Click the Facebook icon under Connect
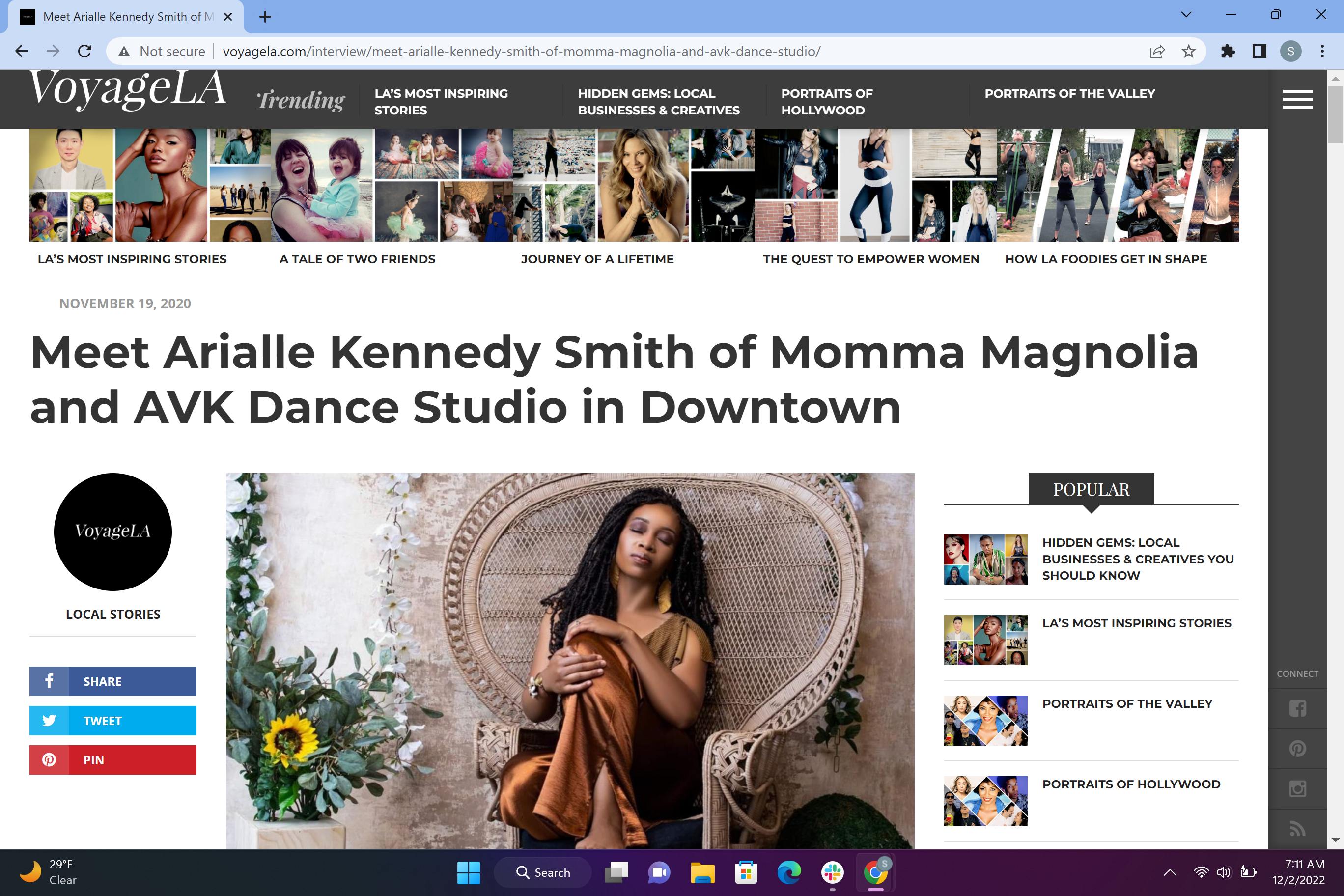 click(x=1297, y=708)
